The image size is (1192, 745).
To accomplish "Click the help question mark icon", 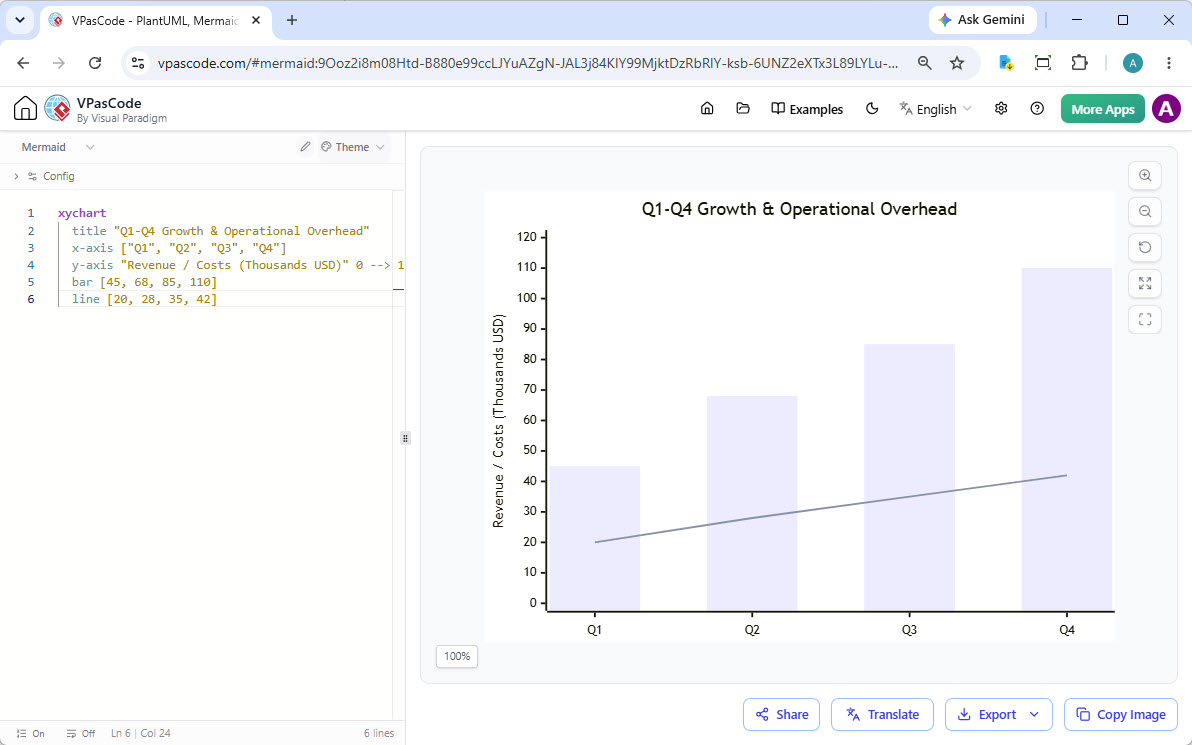I will click(x=1037, y=109).
